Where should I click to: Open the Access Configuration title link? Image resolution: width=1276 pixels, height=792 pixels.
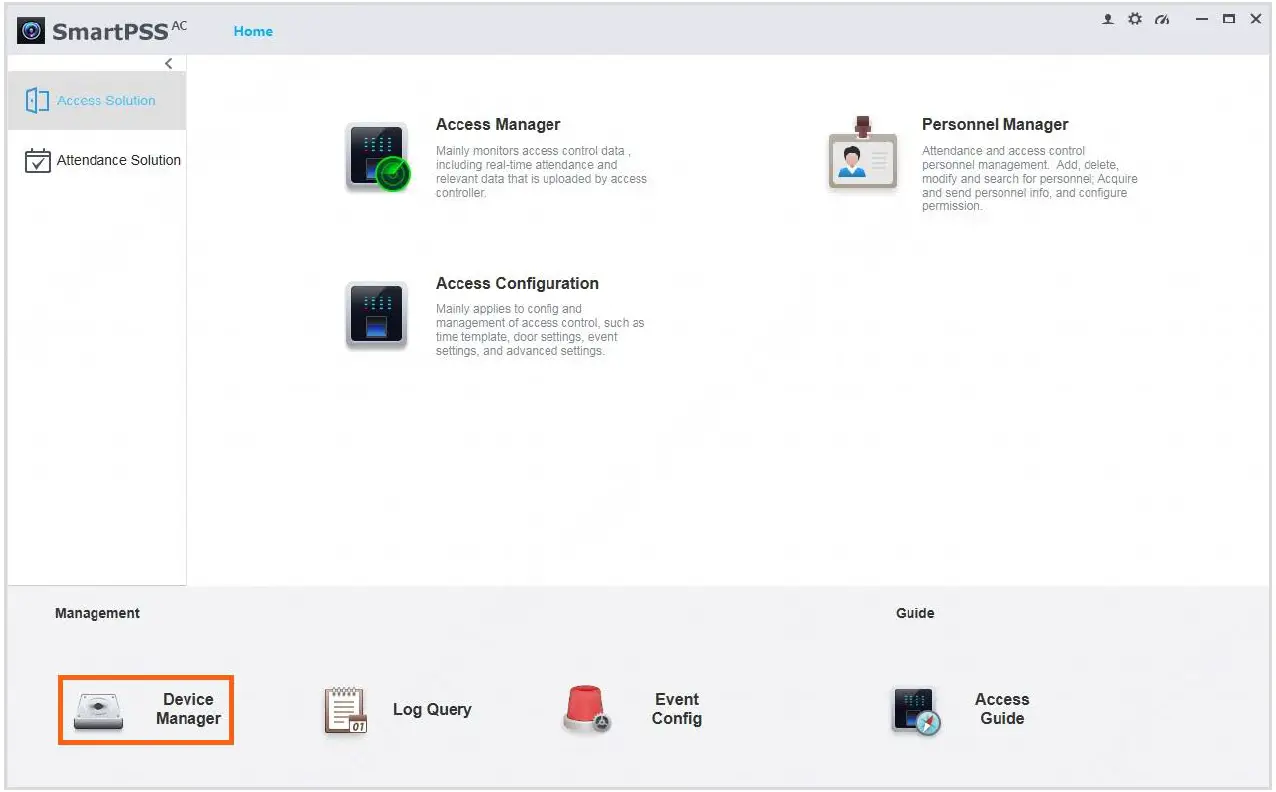(517, 284)
